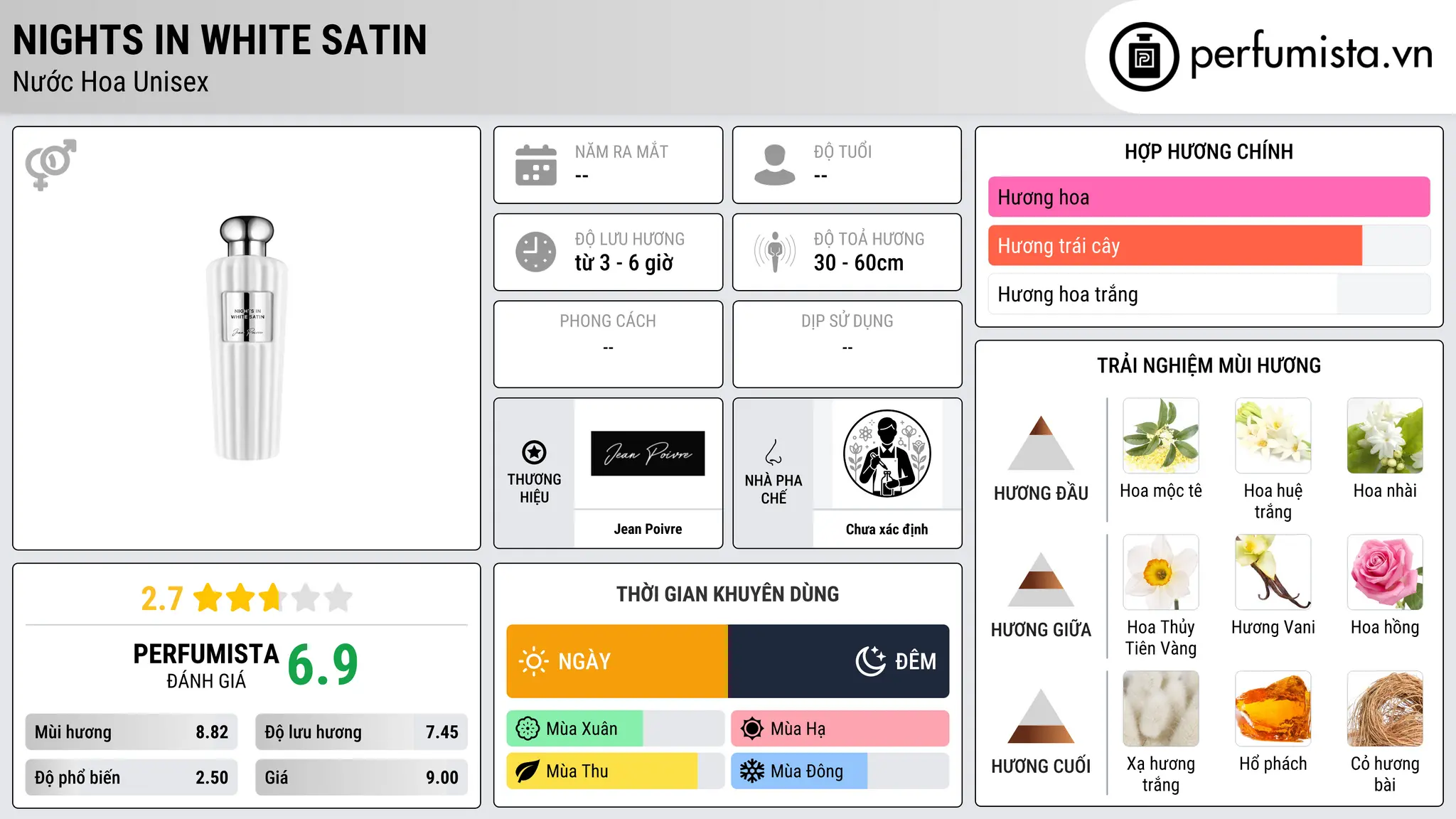Click the Độ phổ biến 2.50 score row
Viewport: 1456px width, 819px height.
pyautogui.click(x=132, y=778)
